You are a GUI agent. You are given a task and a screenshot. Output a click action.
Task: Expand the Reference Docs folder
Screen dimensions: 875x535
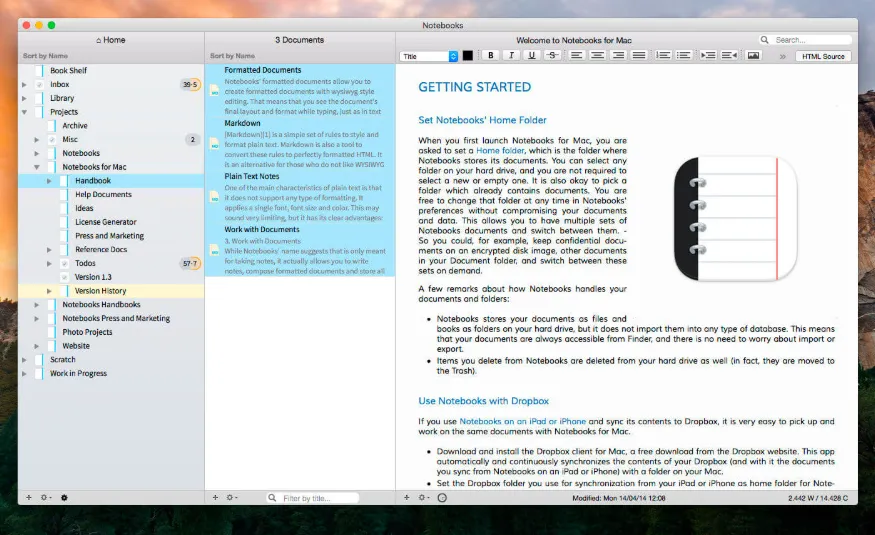coord(49,249)
